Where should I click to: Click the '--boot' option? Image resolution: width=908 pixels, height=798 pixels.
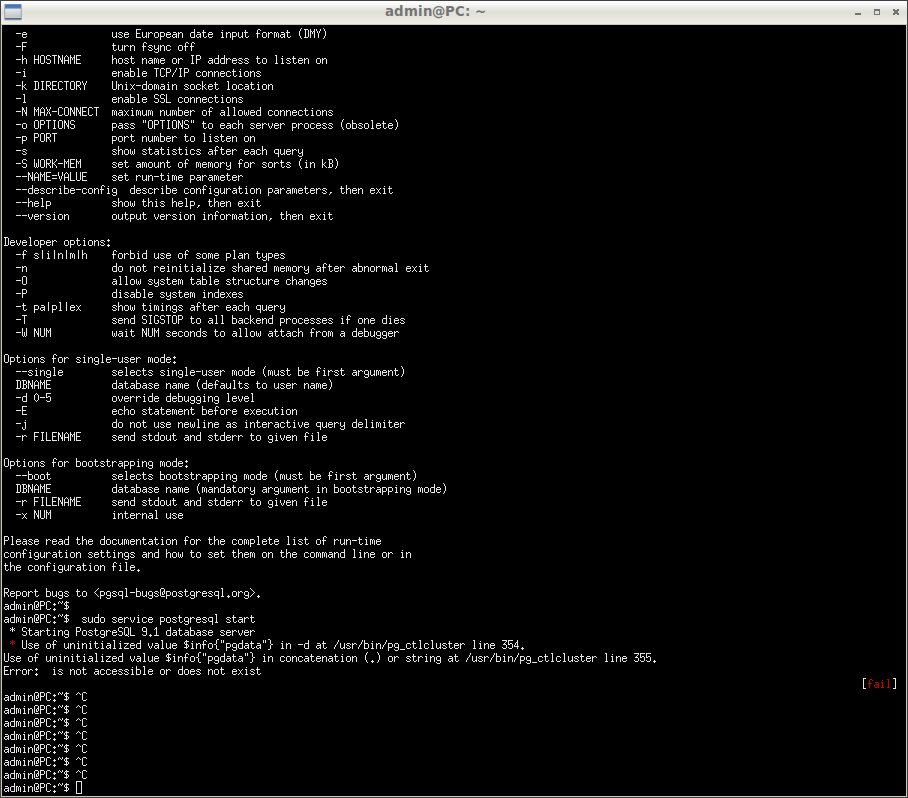coord(33,476)
